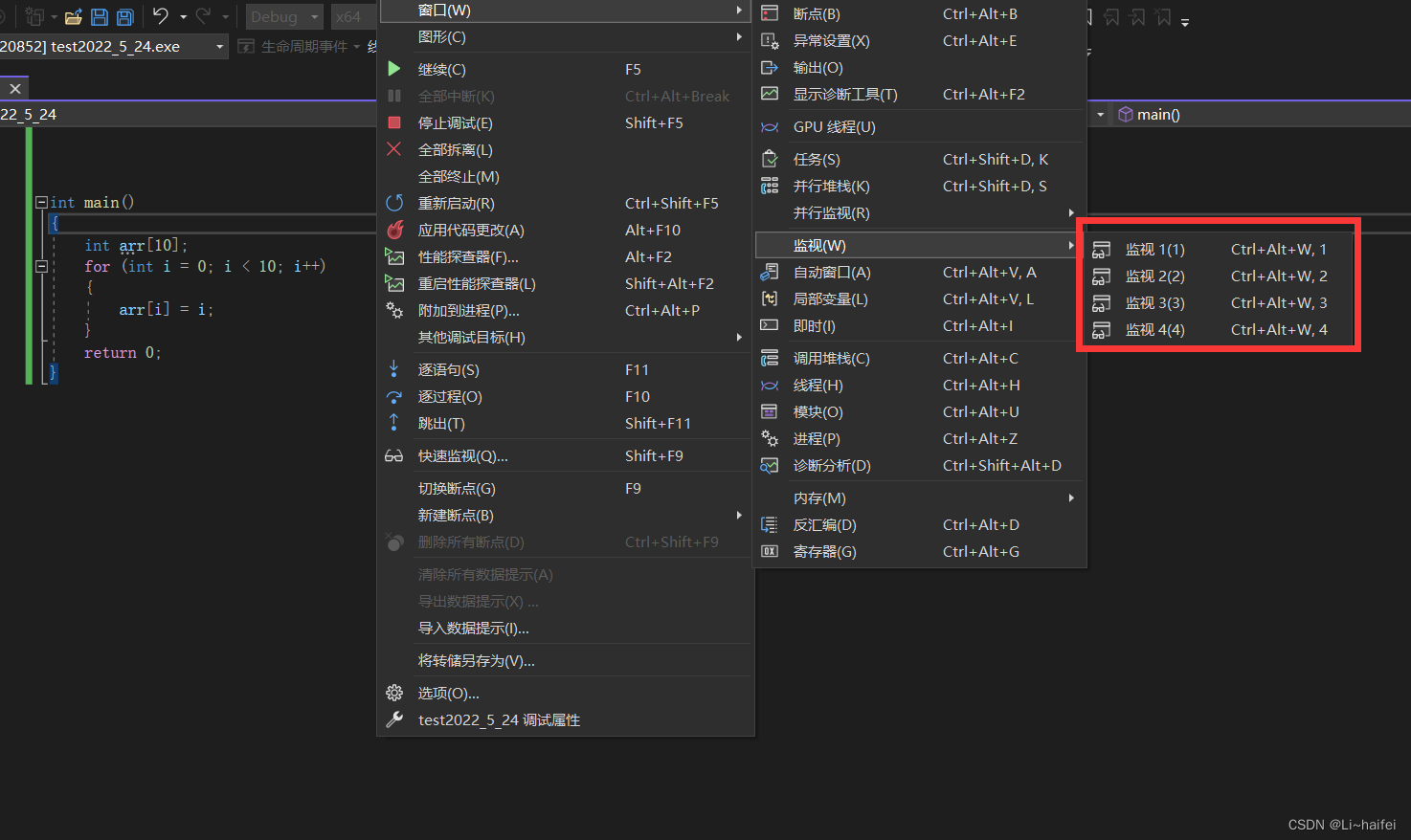1411x840 pixels.
Task: Click the 生命周期事件 toolbar button
Action: coord(299,46)
